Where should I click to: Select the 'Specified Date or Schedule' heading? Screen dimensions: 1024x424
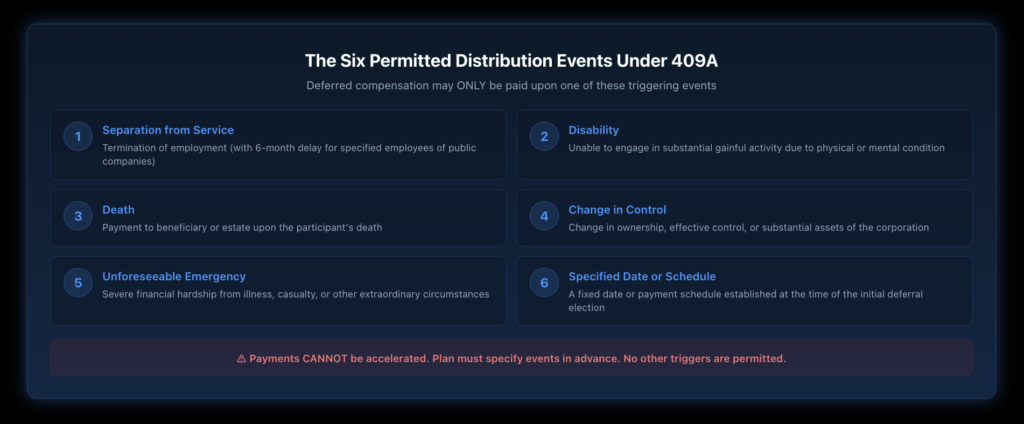642,276
